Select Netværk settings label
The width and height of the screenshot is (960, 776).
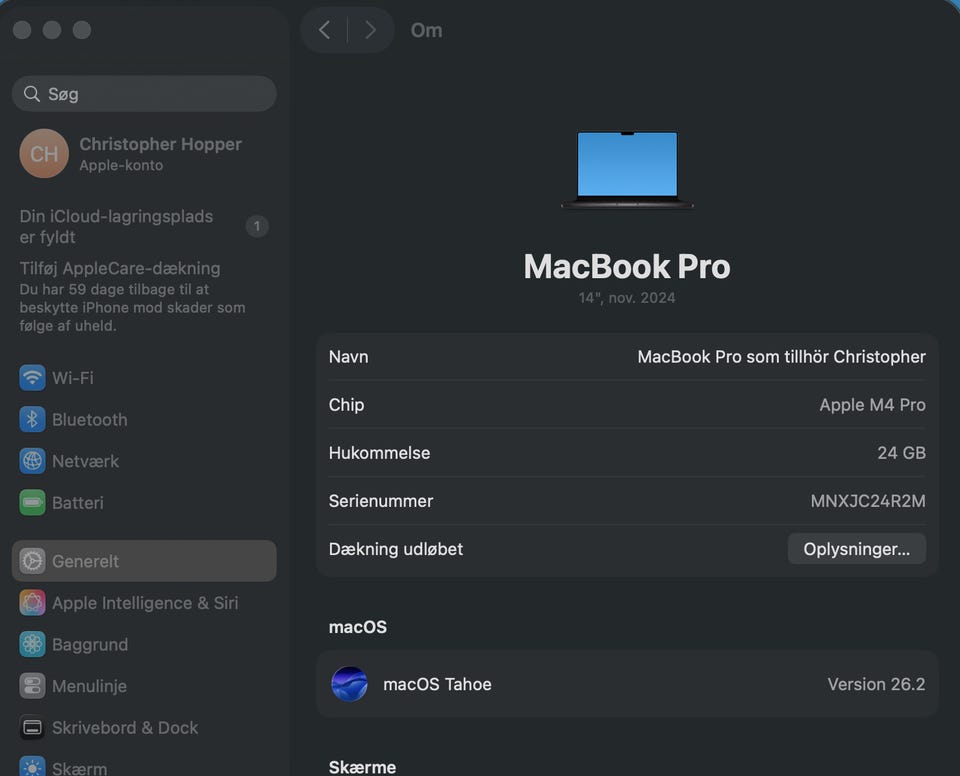(x=86, y=461)
